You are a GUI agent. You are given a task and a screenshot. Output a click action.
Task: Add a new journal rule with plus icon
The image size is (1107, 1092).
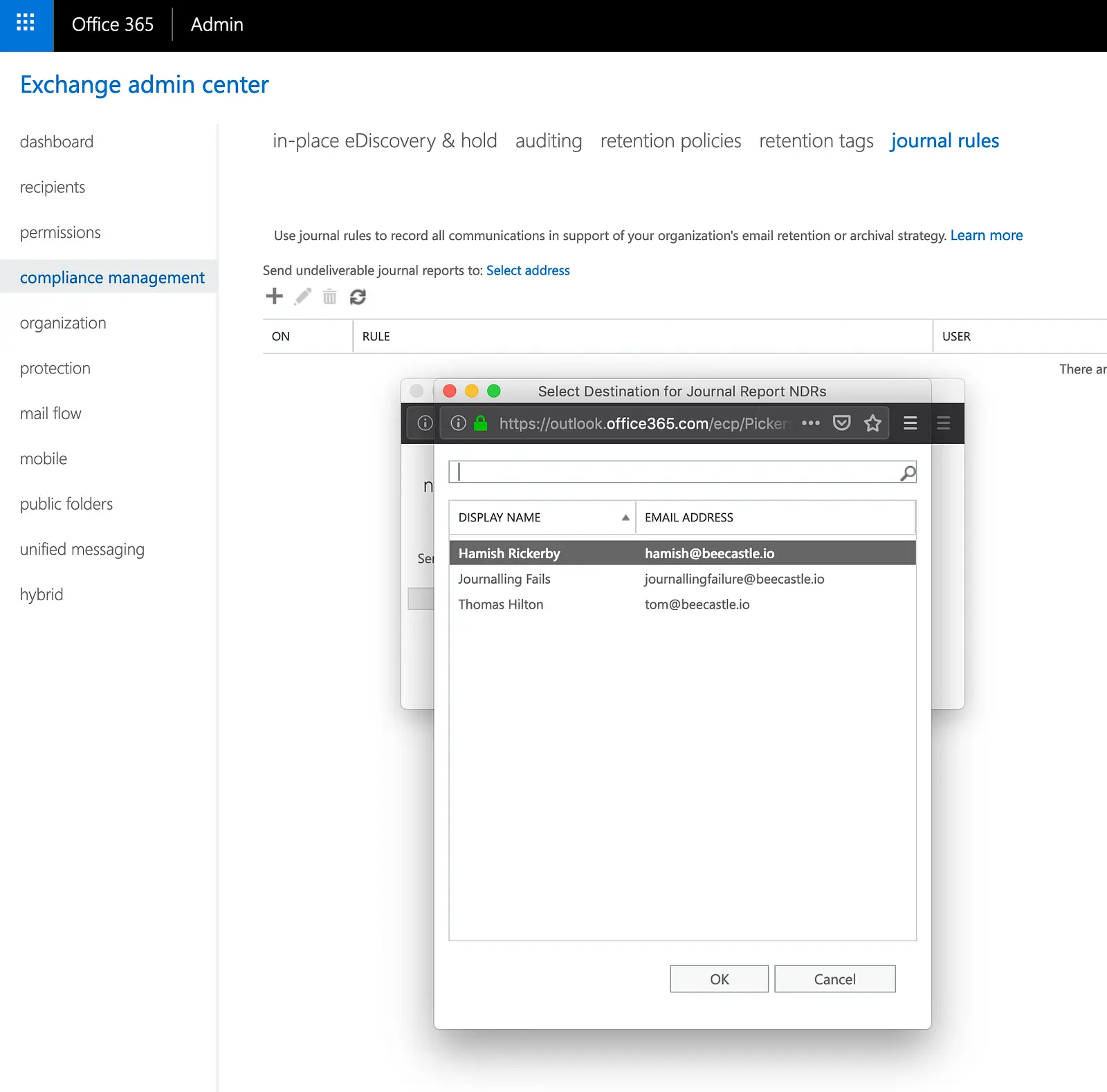tap(275, 297)
